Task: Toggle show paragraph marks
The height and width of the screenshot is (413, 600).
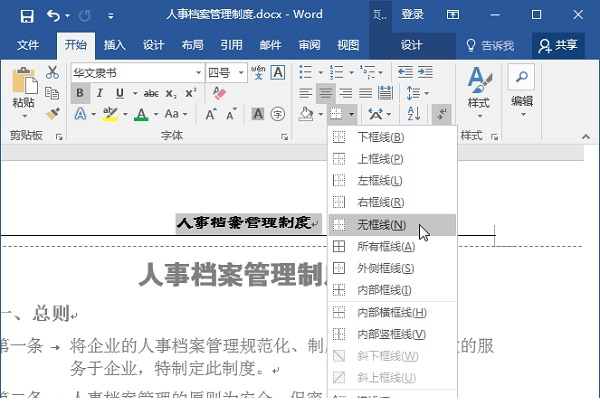Action: [442, 114]
